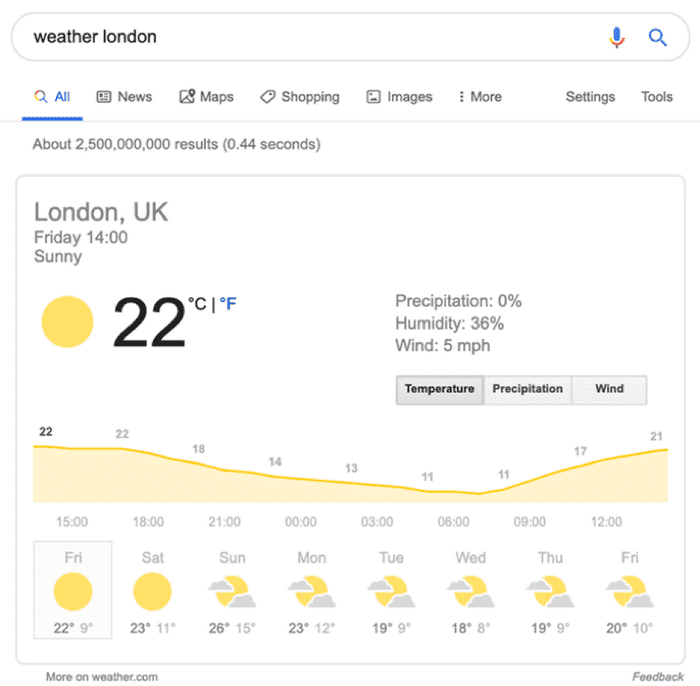Click the voice search microphone icon
700x686 pixels.
pos(617,37)
